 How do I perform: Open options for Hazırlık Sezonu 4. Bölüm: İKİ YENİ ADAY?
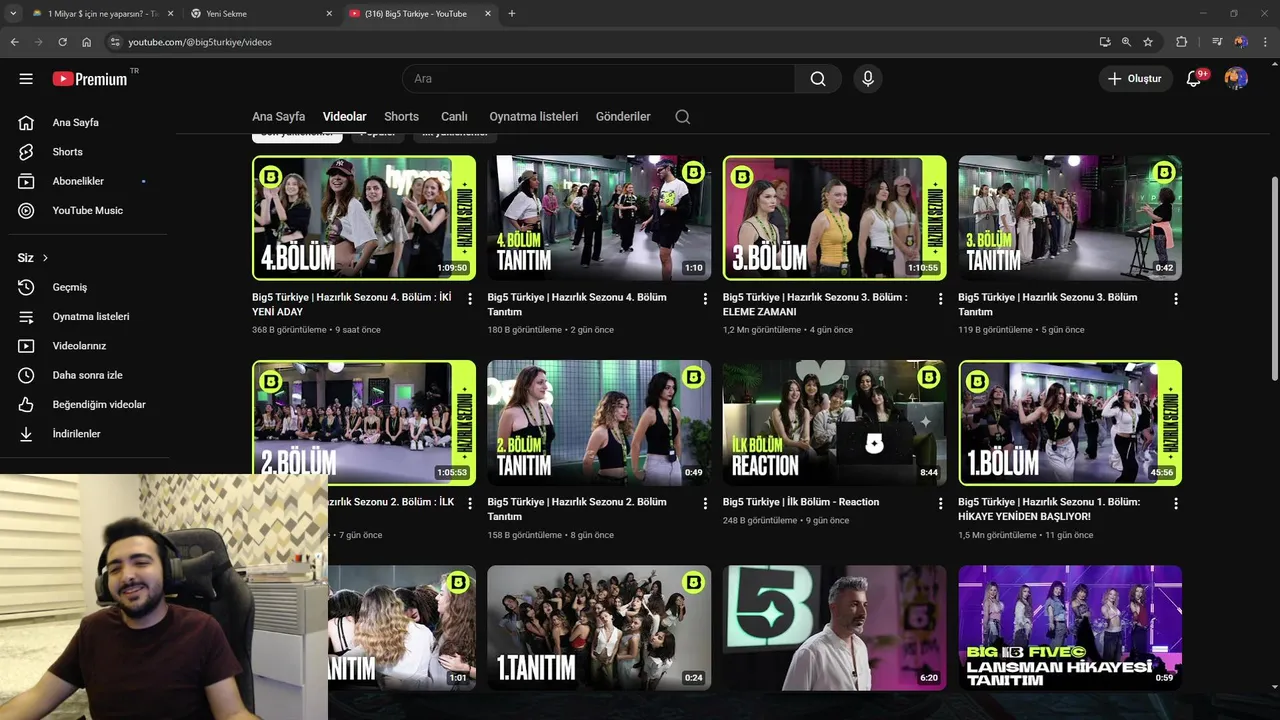coord(470,299)
